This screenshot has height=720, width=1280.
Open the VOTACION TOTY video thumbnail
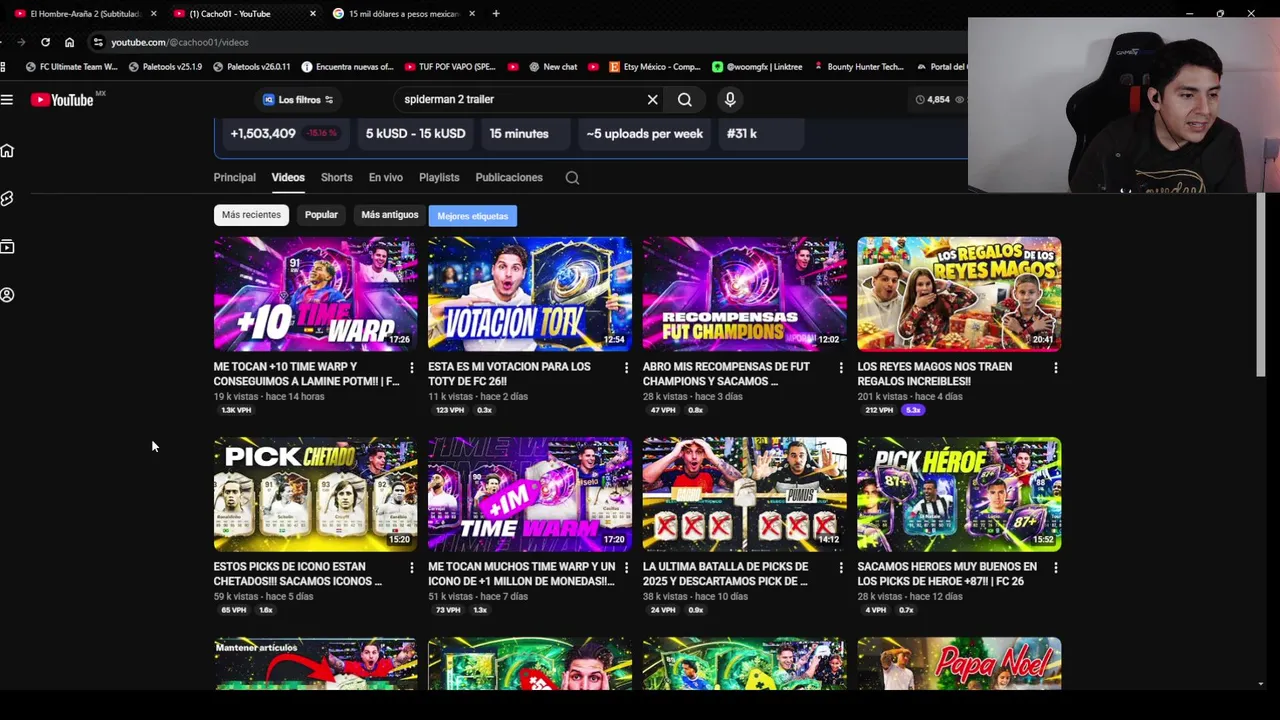(x=530, y=294)
